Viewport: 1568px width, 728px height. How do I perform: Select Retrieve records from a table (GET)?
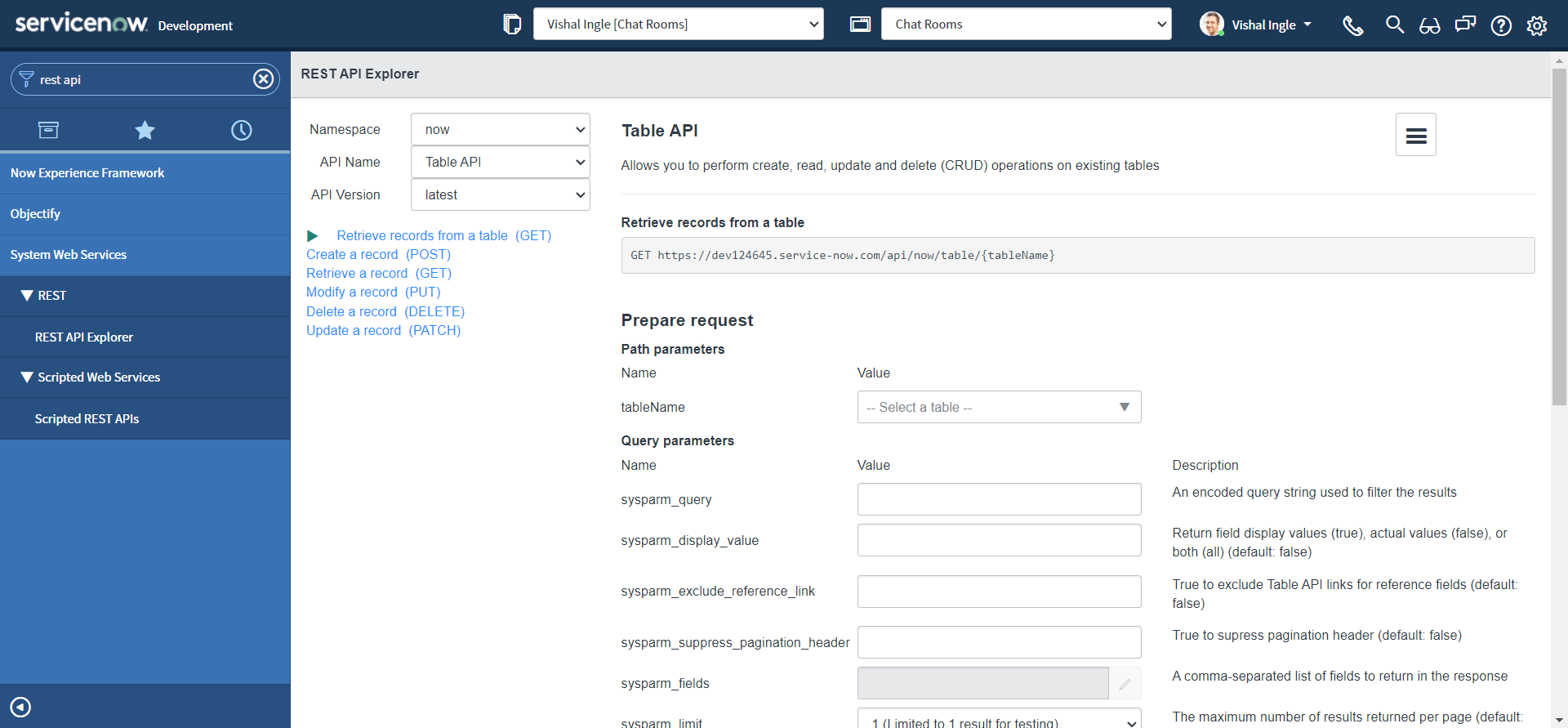coord(443,235)
